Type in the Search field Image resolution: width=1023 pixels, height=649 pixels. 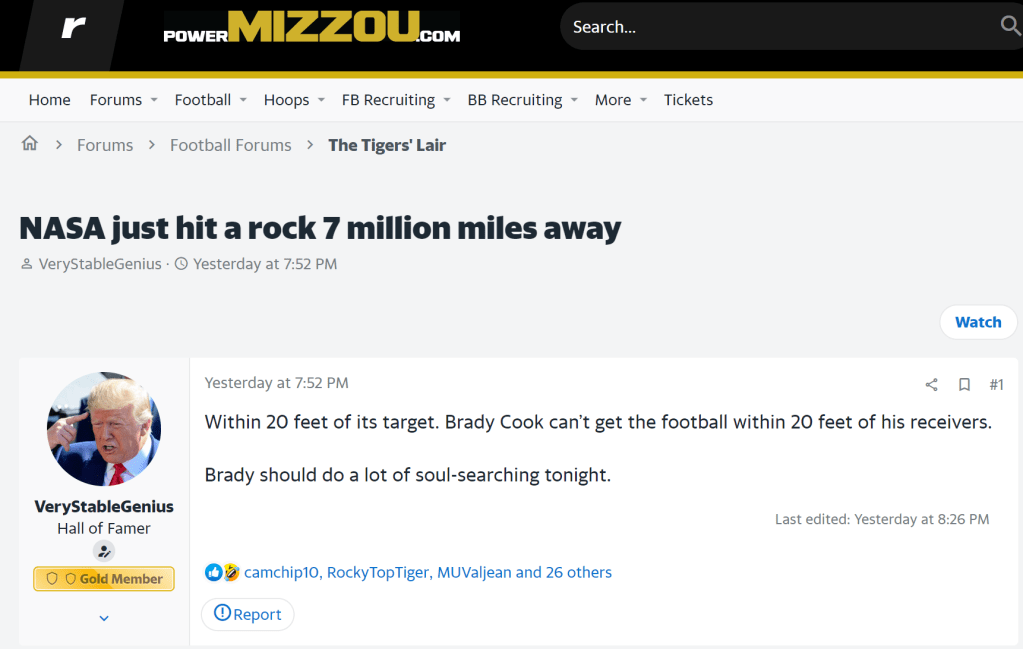[x=780, y=27]
